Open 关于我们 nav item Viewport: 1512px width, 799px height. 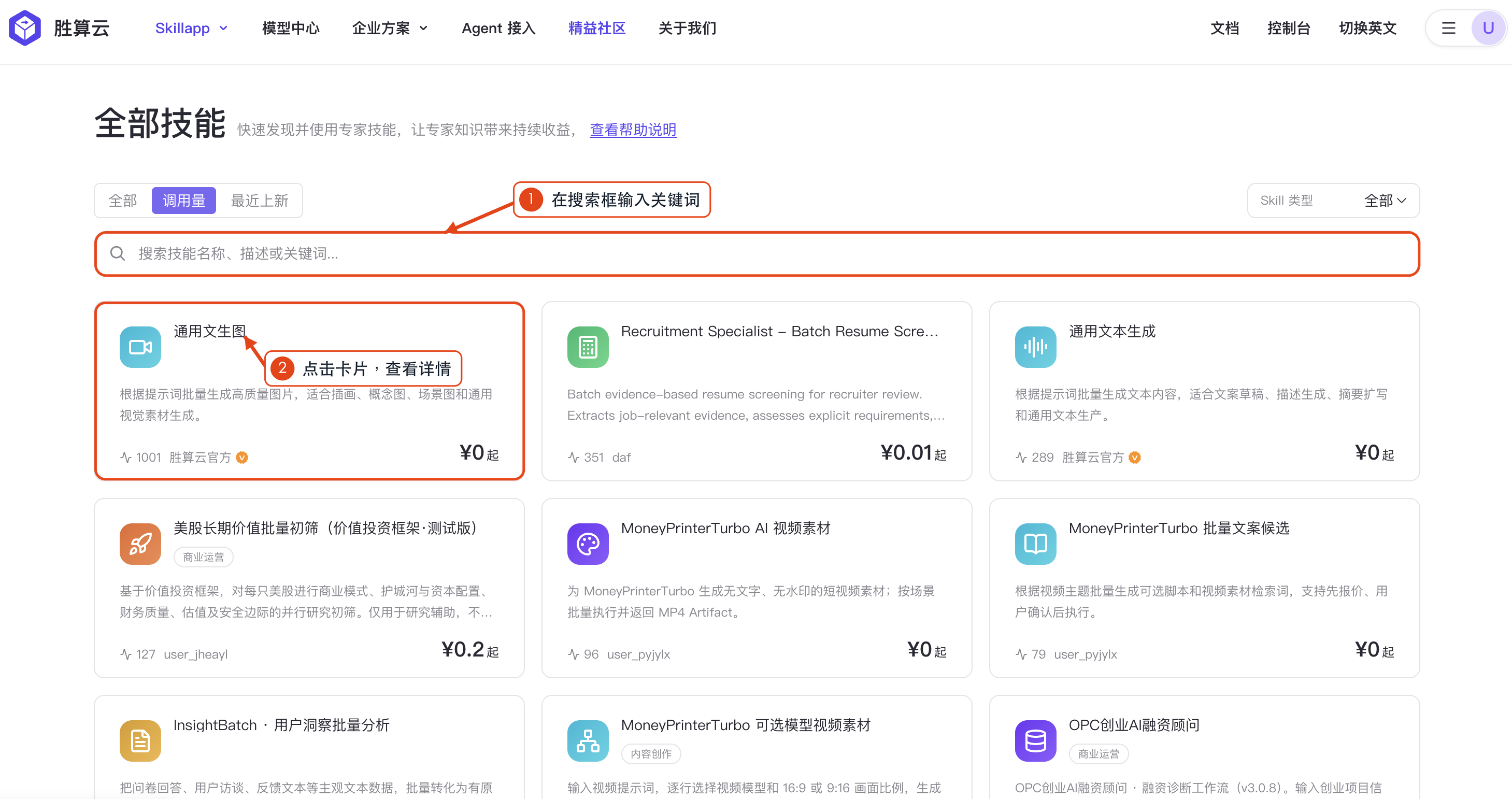coord(687,28)
